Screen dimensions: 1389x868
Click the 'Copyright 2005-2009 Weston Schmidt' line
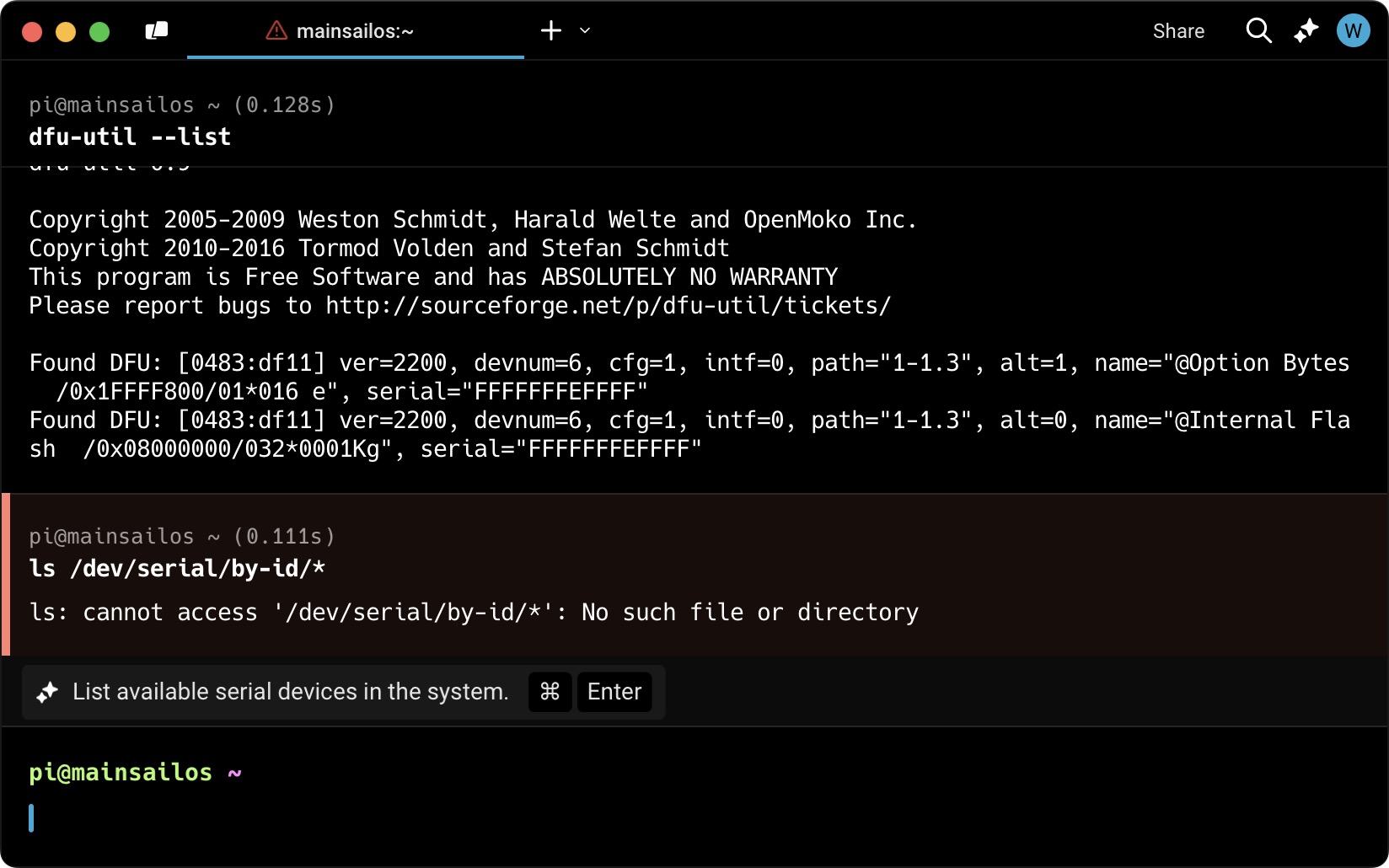click(x=473, y=219)
